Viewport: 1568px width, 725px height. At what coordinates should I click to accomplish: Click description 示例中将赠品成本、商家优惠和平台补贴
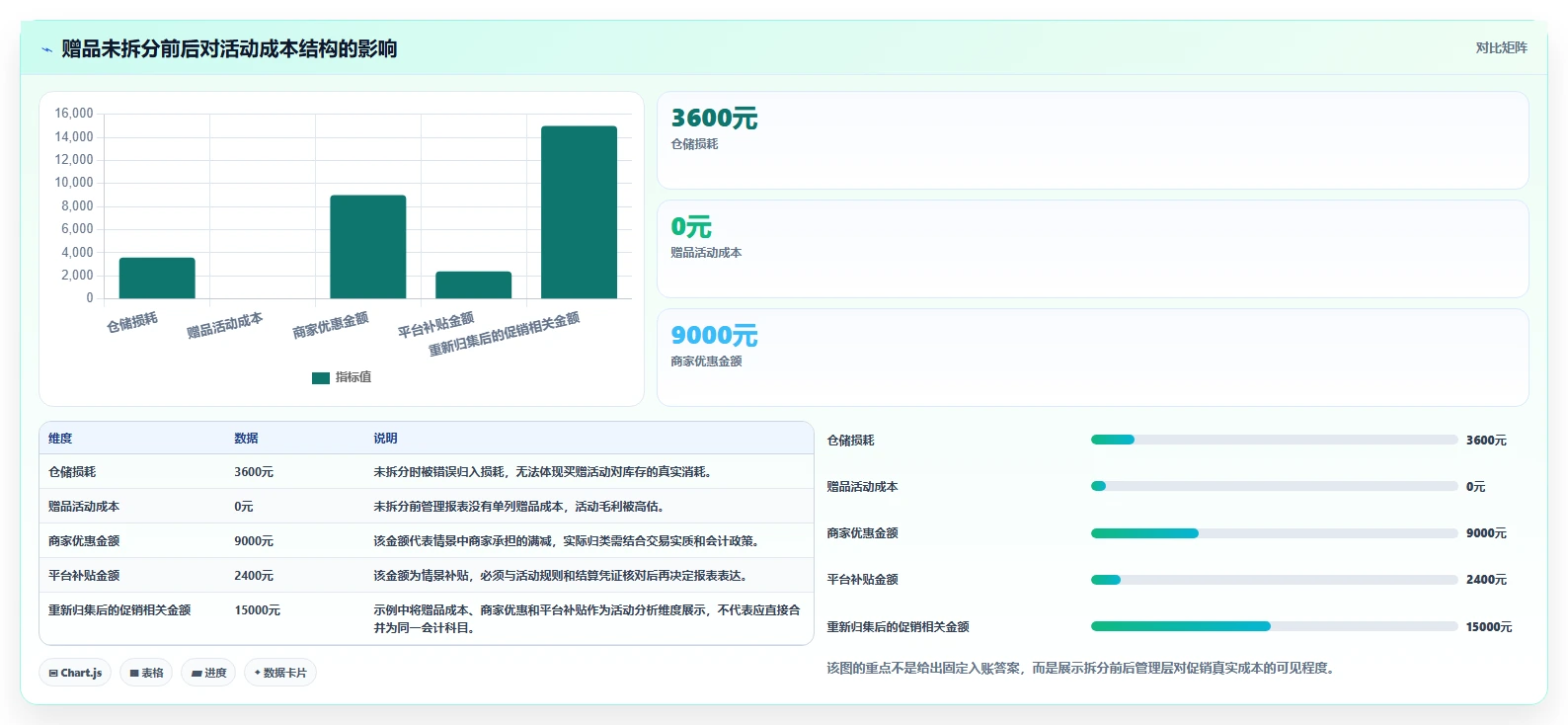point(587,619)
